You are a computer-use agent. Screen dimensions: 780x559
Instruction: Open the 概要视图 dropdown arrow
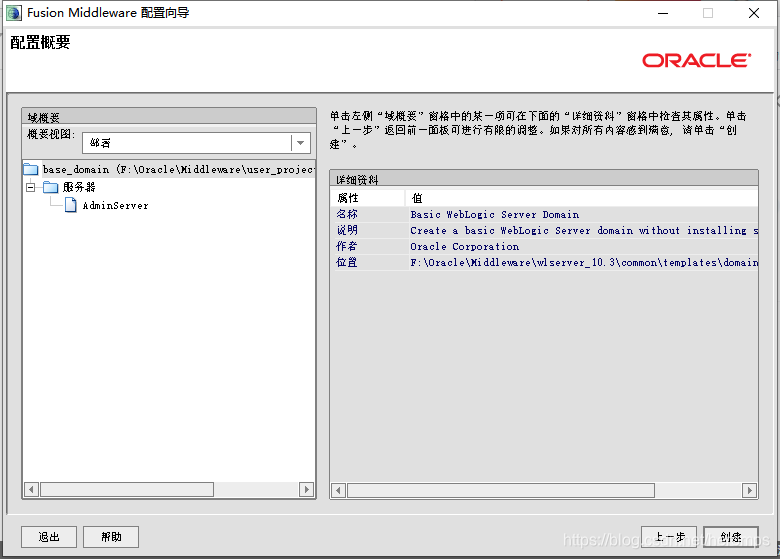300,143
